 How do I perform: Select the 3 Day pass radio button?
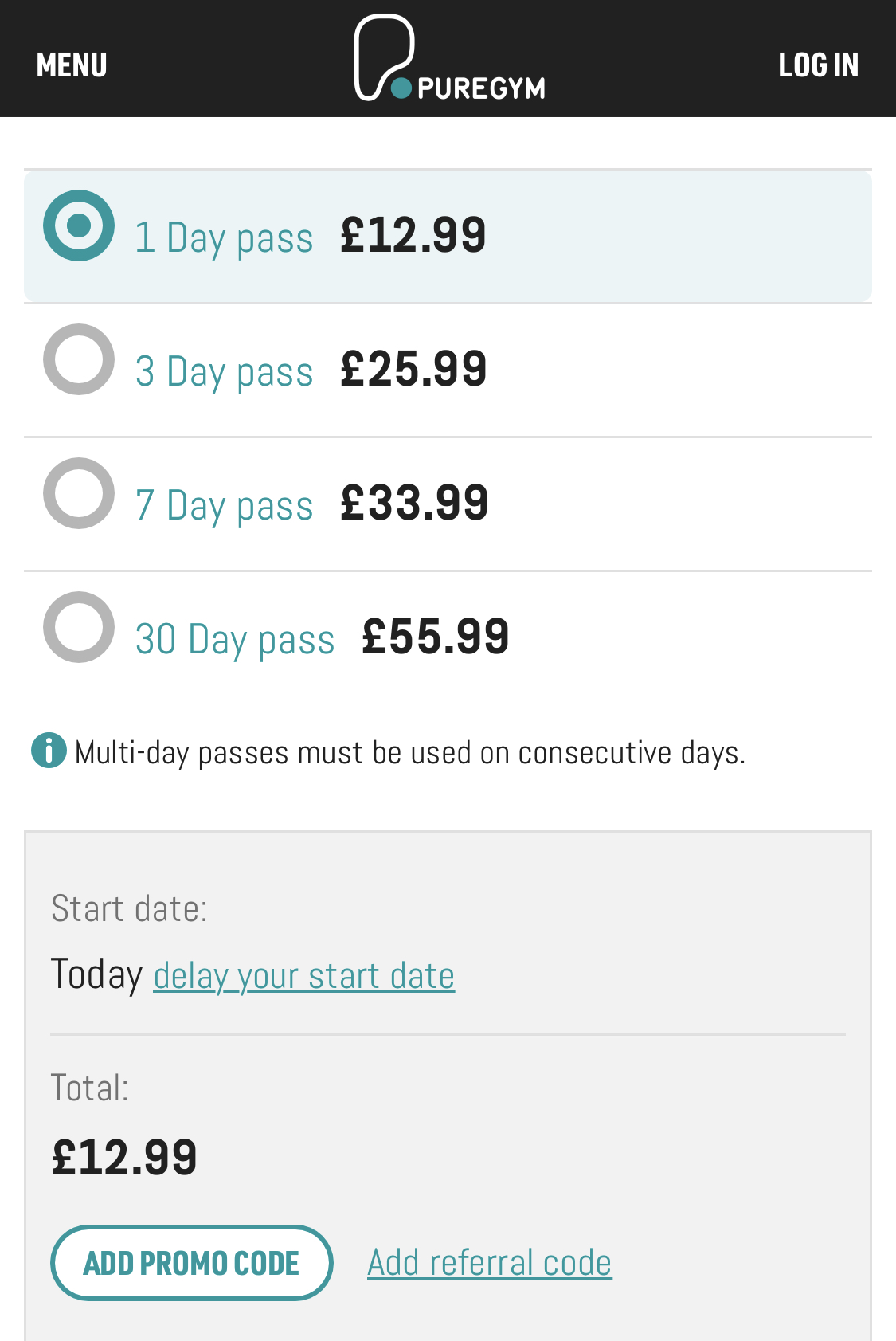(x=79, y=359)
